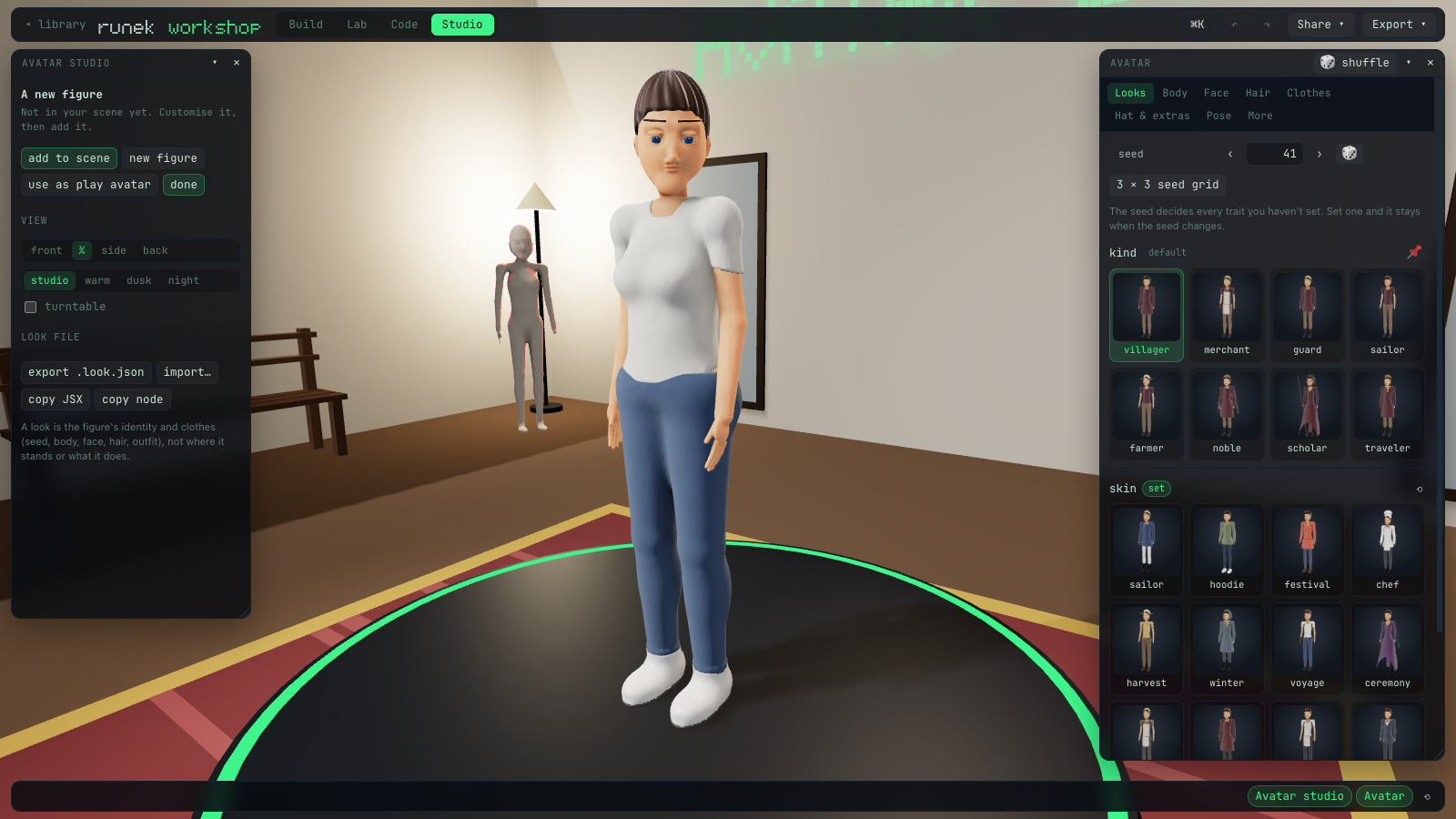The image size is (1456, 819).
Task: Click export .look.json button
Action: pos(86,372)
